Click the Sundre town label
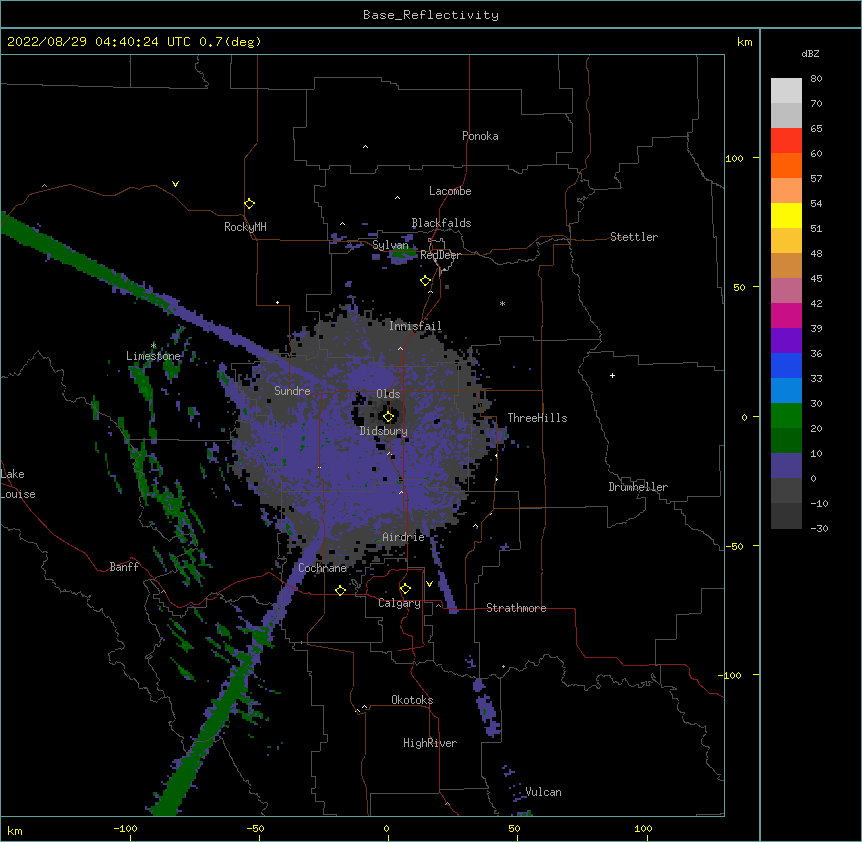 [x=292, y=391]
